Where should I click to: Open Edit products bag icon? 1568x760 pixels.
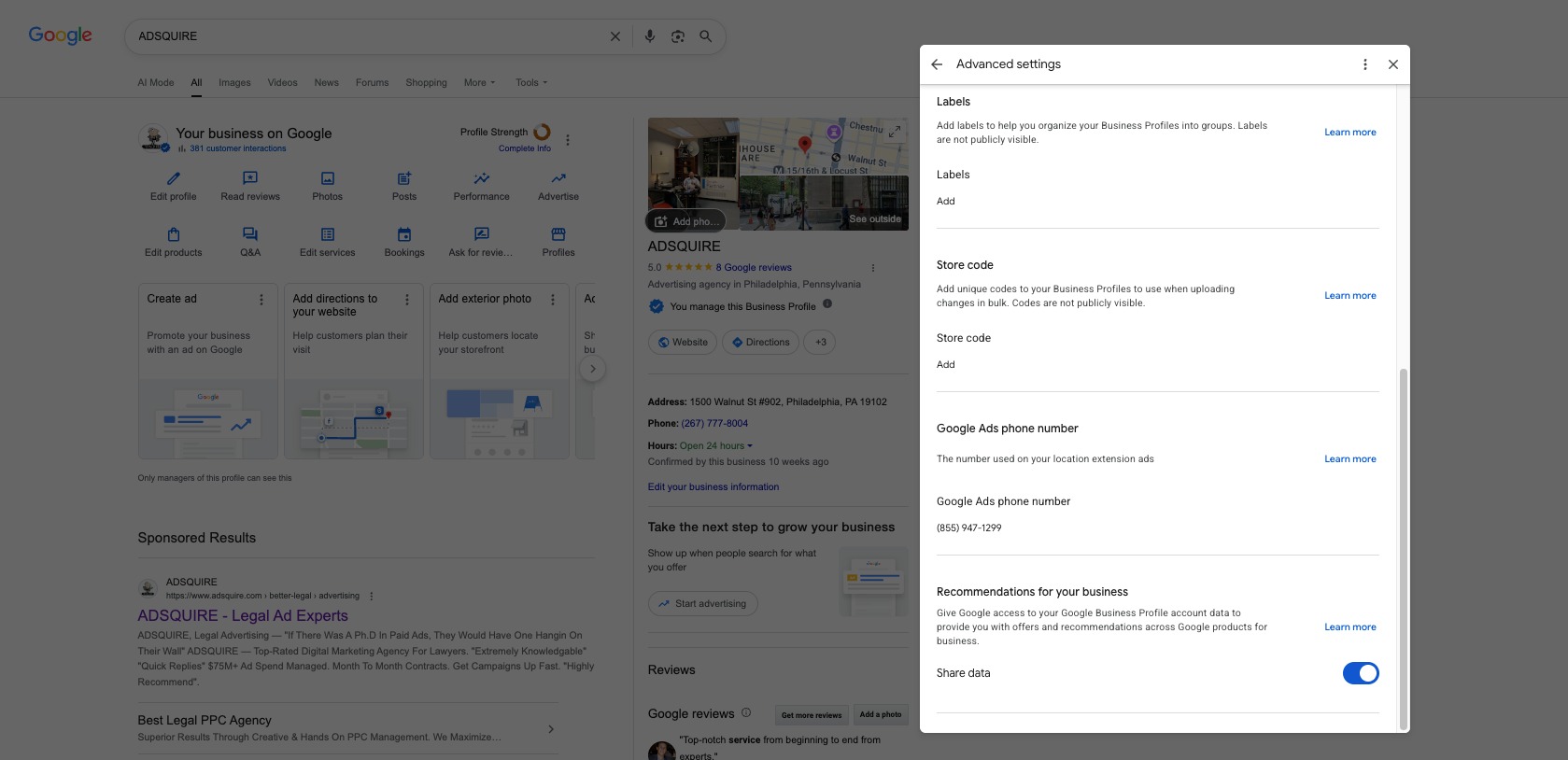pyautogui.click(x=174, y=234)
